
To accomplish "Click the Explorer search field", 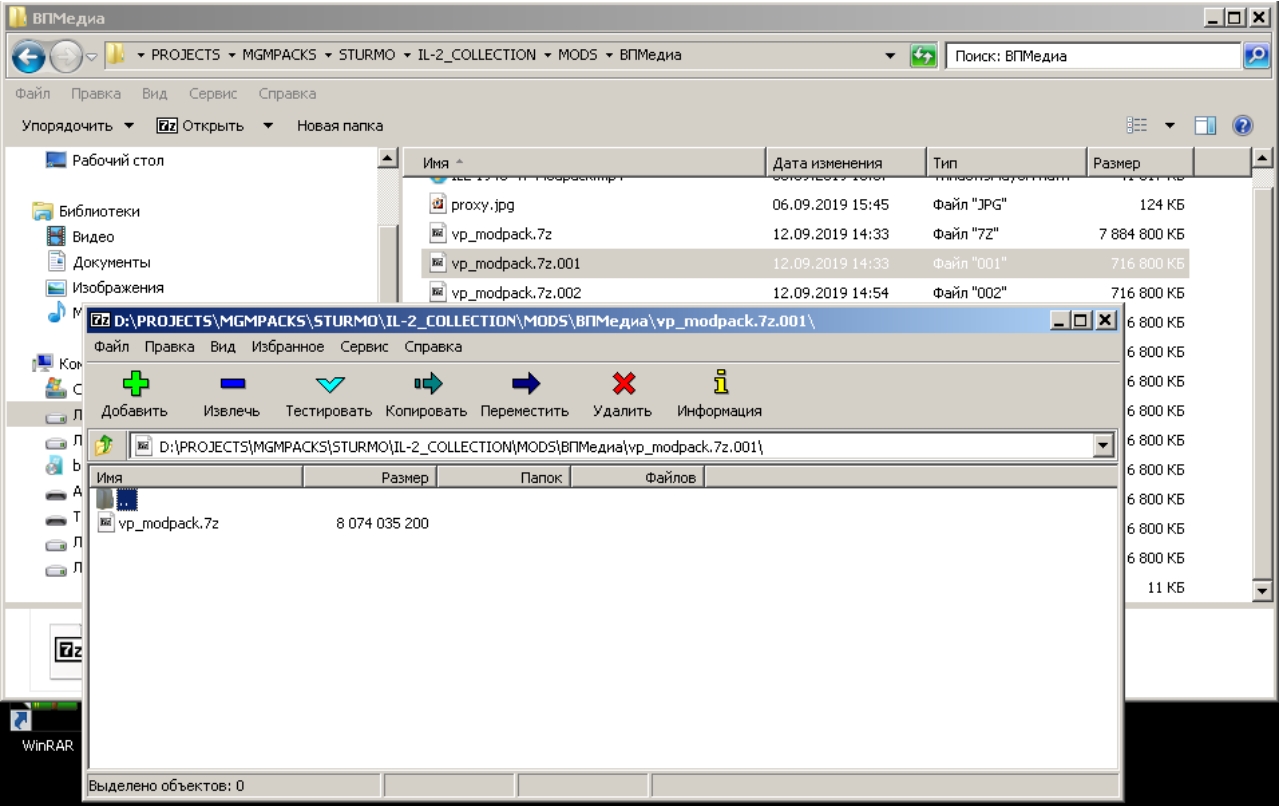I will tap(1094, 56).
